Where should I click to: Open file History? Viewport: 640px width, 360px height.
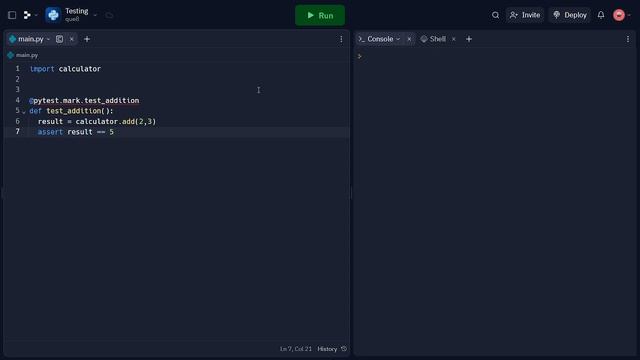pyautogui.click(x=327, y=349)
